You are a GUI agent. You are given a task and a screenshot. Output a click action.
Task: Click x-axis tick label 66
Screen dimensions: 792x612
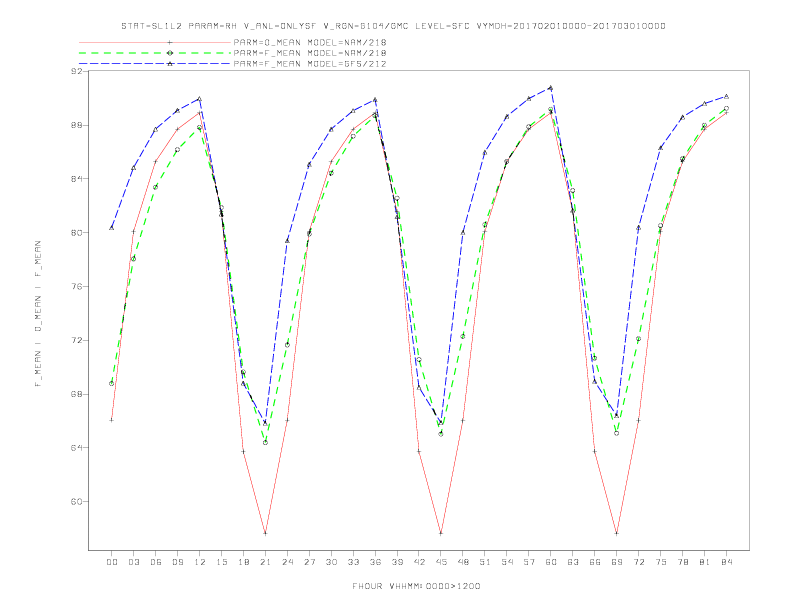tap(595, 562)
